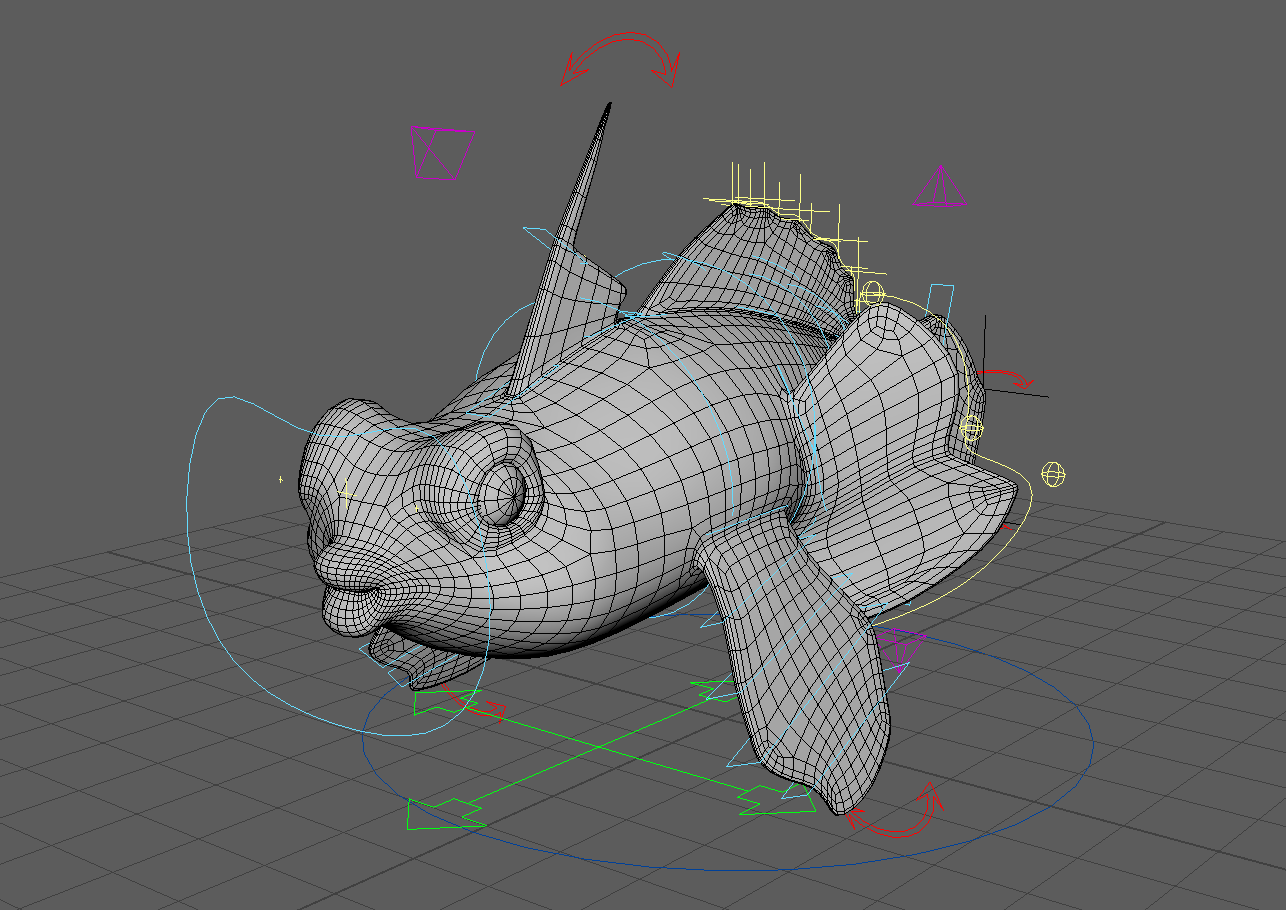Screen dimensions: 1286x910
Task: Select the red curved double-arrow under the pectoral fin tip
Action: pyautogui.click(x=896, y=811)
